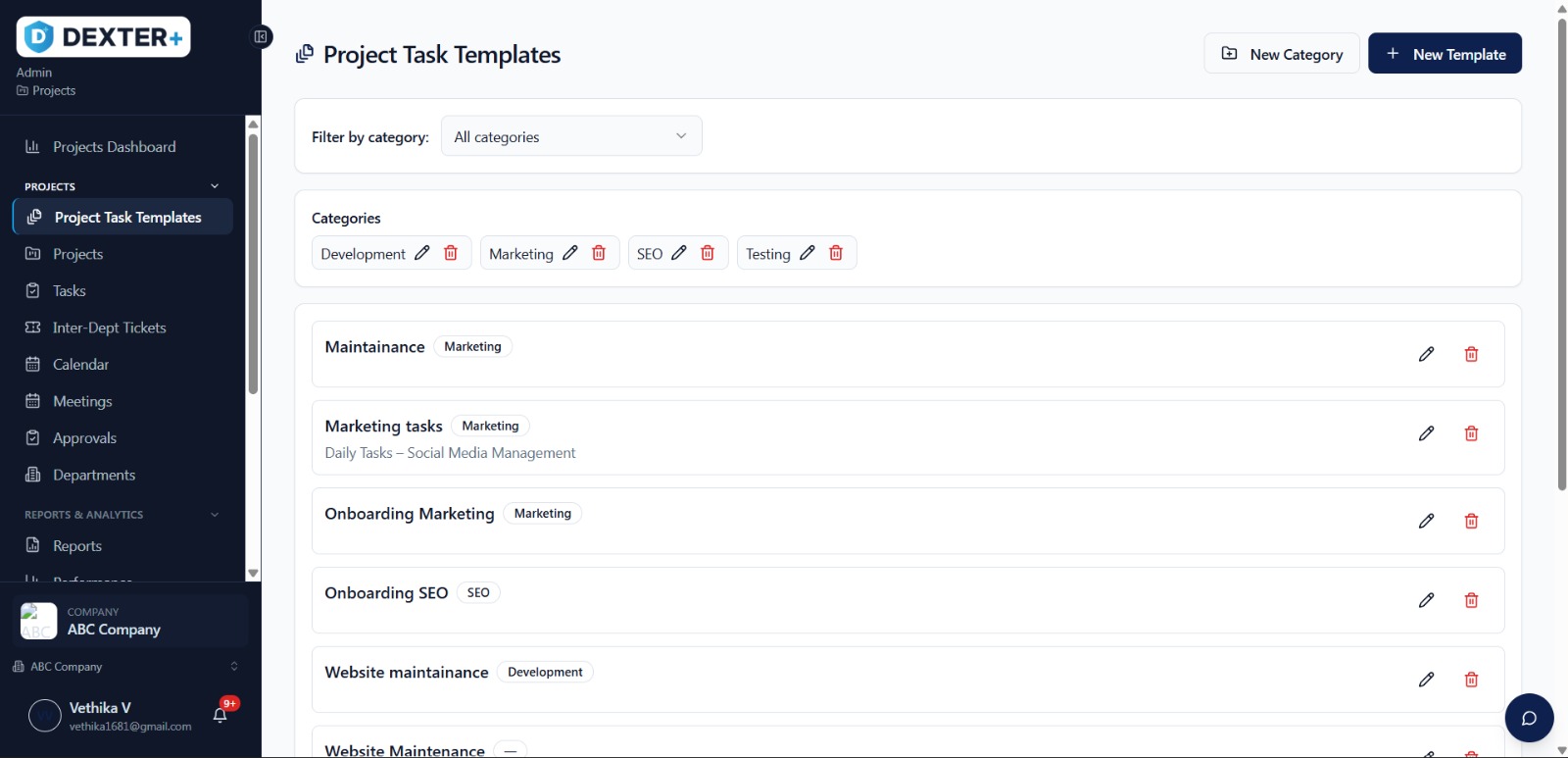1568x758 pixels.
Task: Click the Marketing tag on Maintainance
Action: [x=472, y=346]
